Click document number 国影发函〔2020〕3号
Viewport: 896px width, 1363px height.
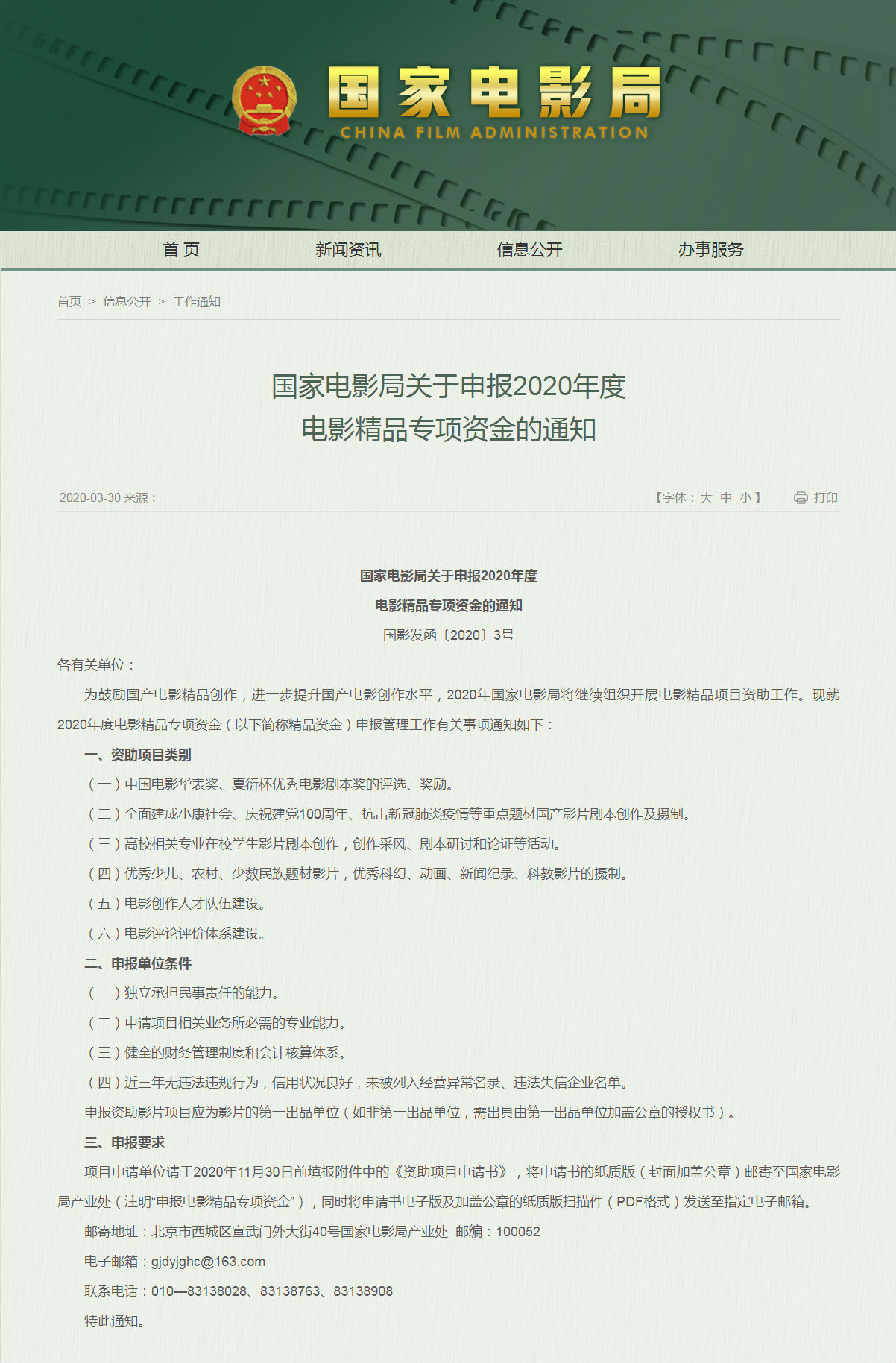click(x=448, y=635)
